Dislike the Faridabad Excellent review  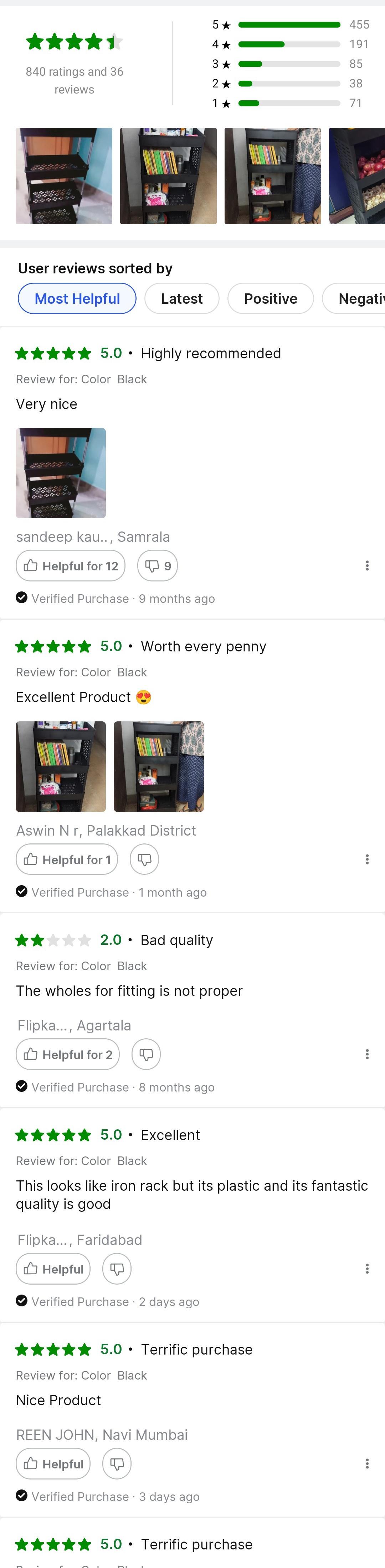point(117,1269)
